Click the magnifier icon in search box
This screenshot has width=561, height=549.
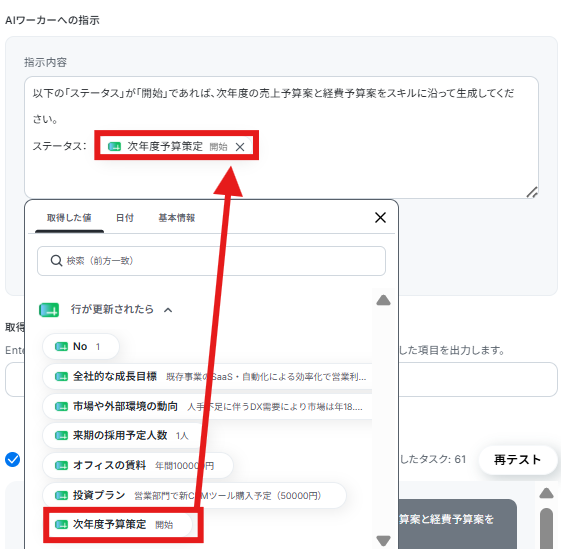(56, 261)
